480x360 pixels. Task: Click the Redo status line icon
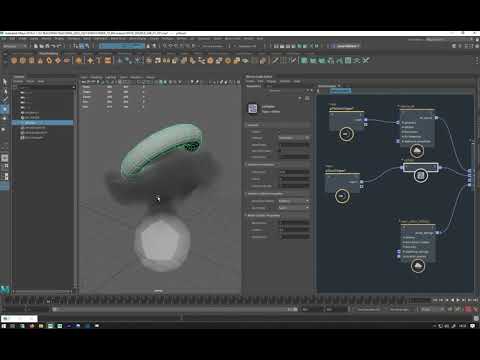point(59,46)
